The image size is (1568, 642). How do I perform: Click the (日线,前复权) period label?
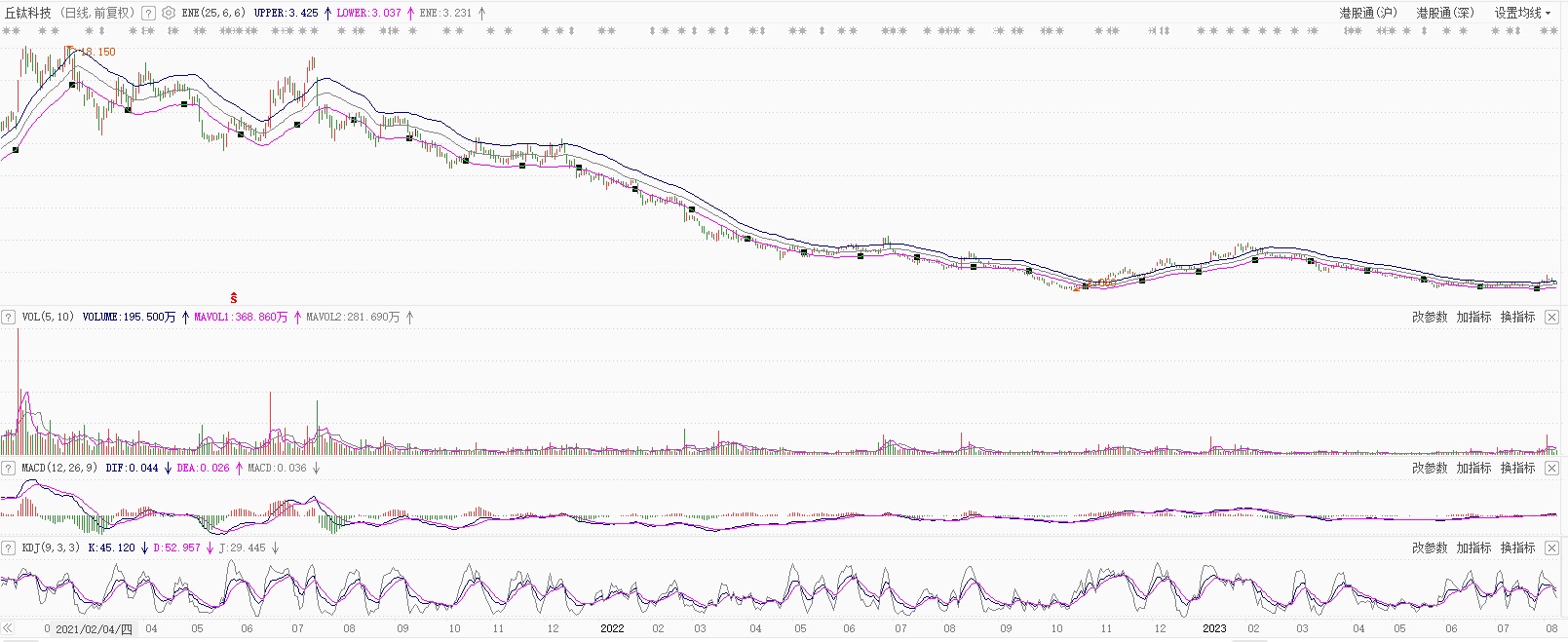pyautogui.click(x=96, y=14)
